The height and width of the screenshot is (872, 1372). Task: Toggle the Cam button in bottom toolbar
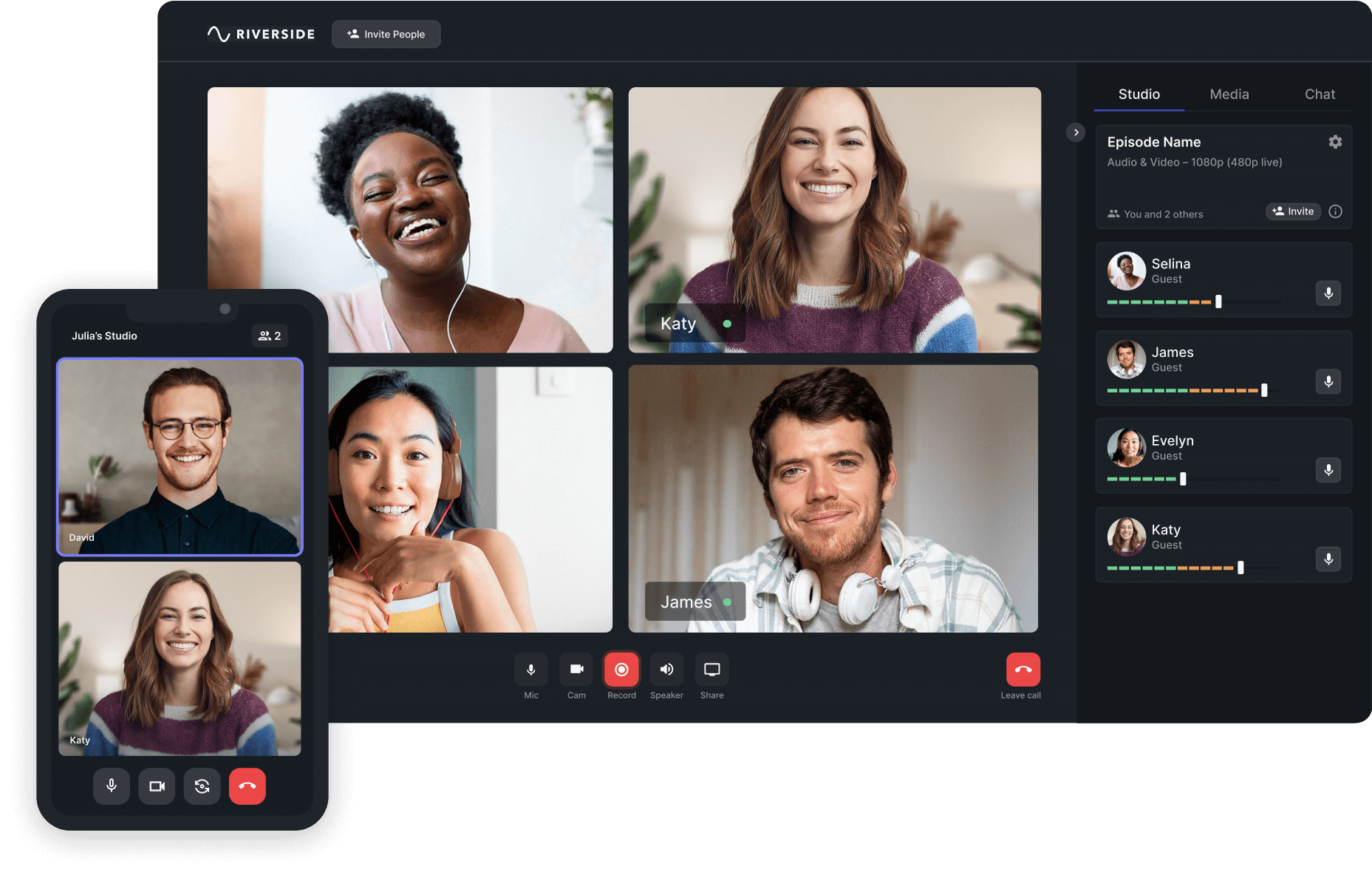(x=576, y=670)
